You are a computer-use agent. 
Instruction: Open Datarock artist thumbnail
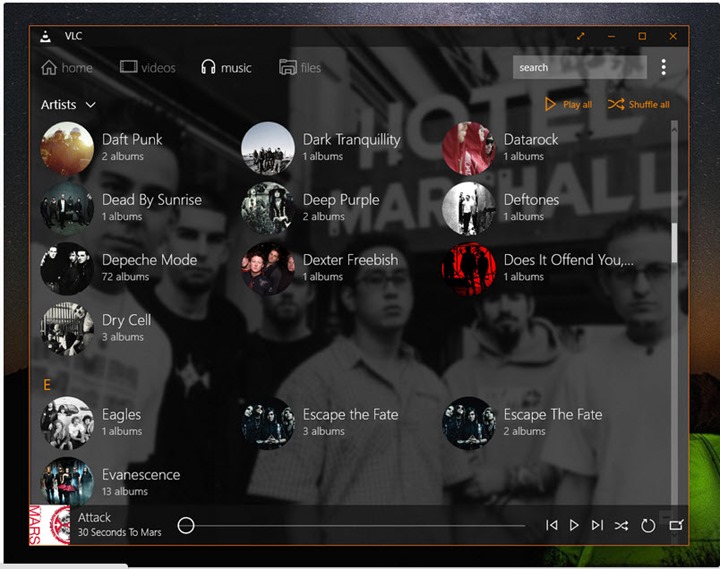[468, 148]
